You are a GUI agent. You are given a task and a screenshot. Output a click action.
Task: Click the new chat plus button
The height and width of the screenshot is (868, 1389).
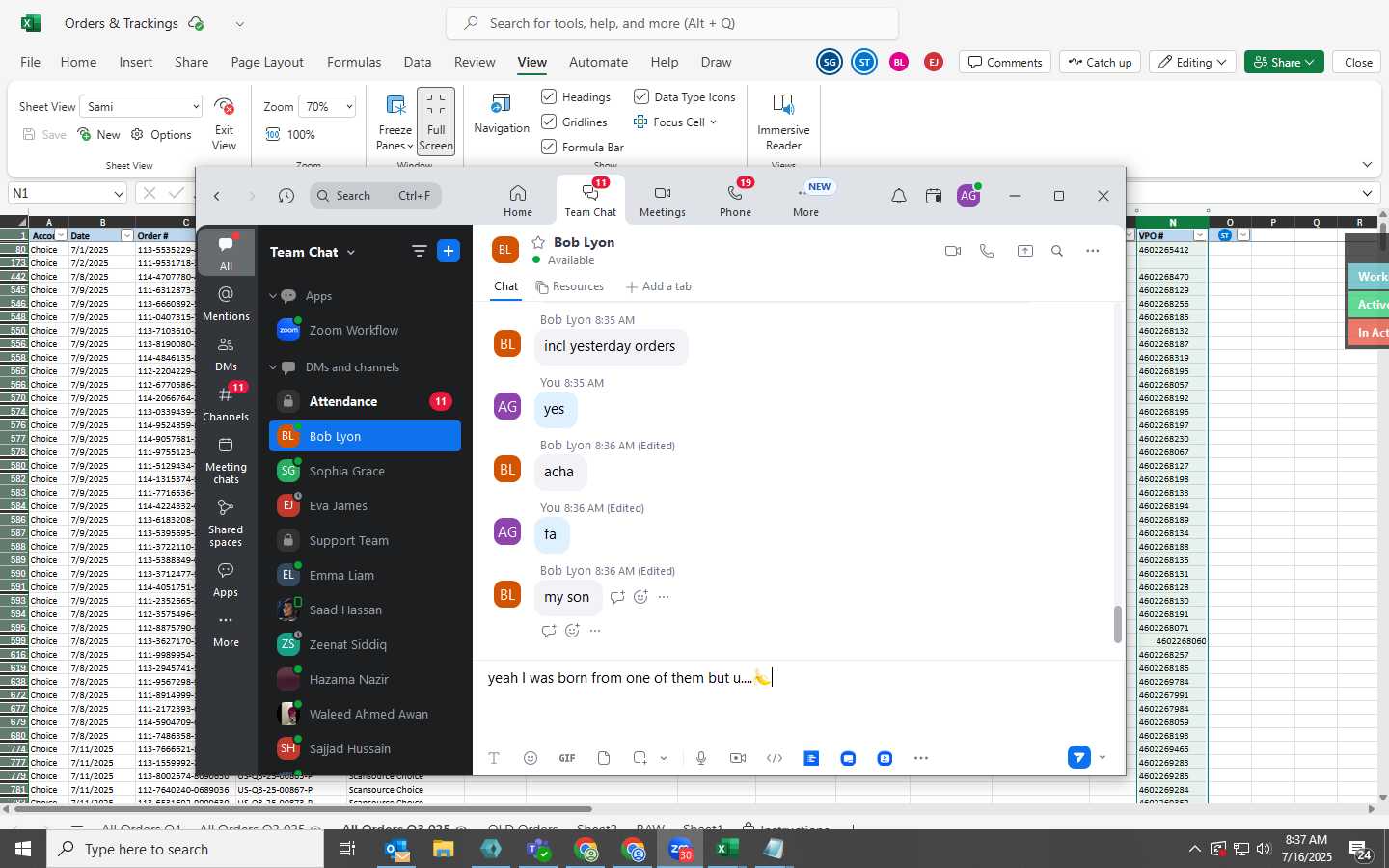(x=449, y=251)
